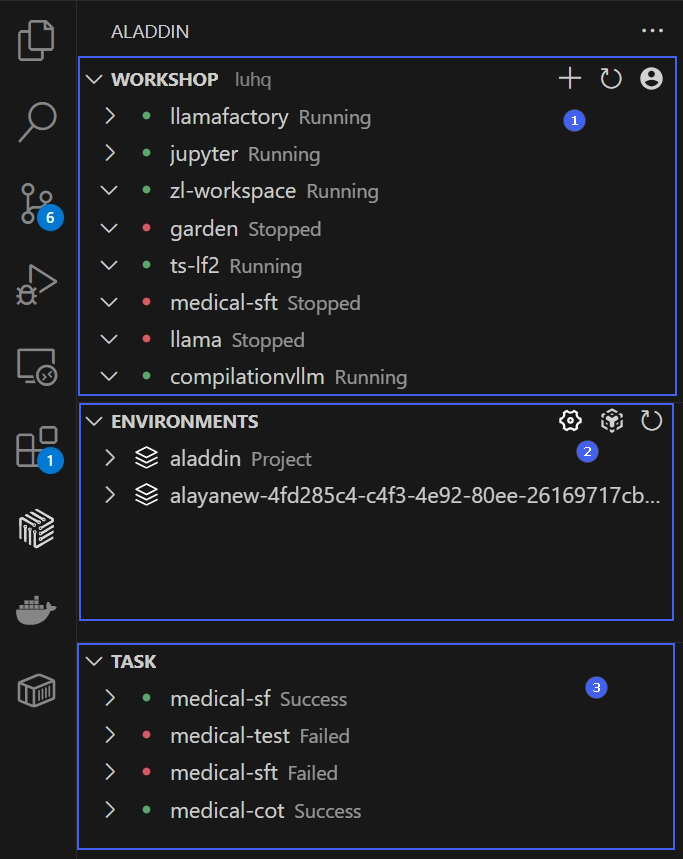Screen dimensions: 683x859
Task: Expand the llamafactory workshop item
Action: pos(110,117)
